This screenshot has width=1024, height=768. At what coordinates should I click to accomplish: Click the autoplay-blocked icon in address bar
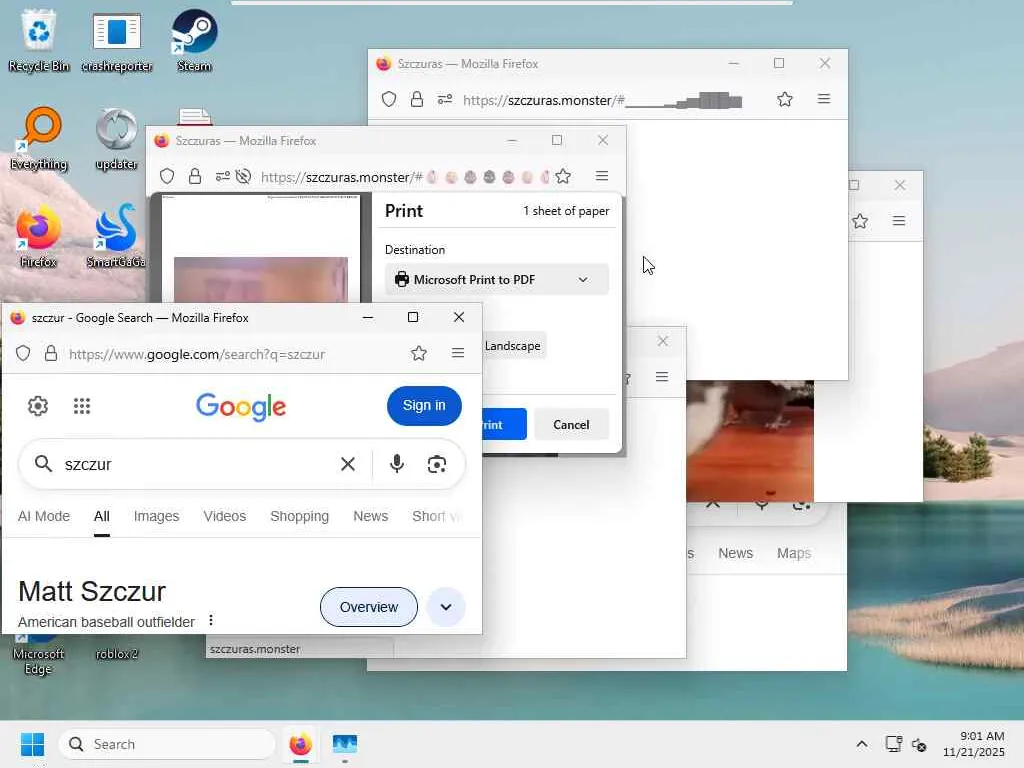click(x=243, y=176)
